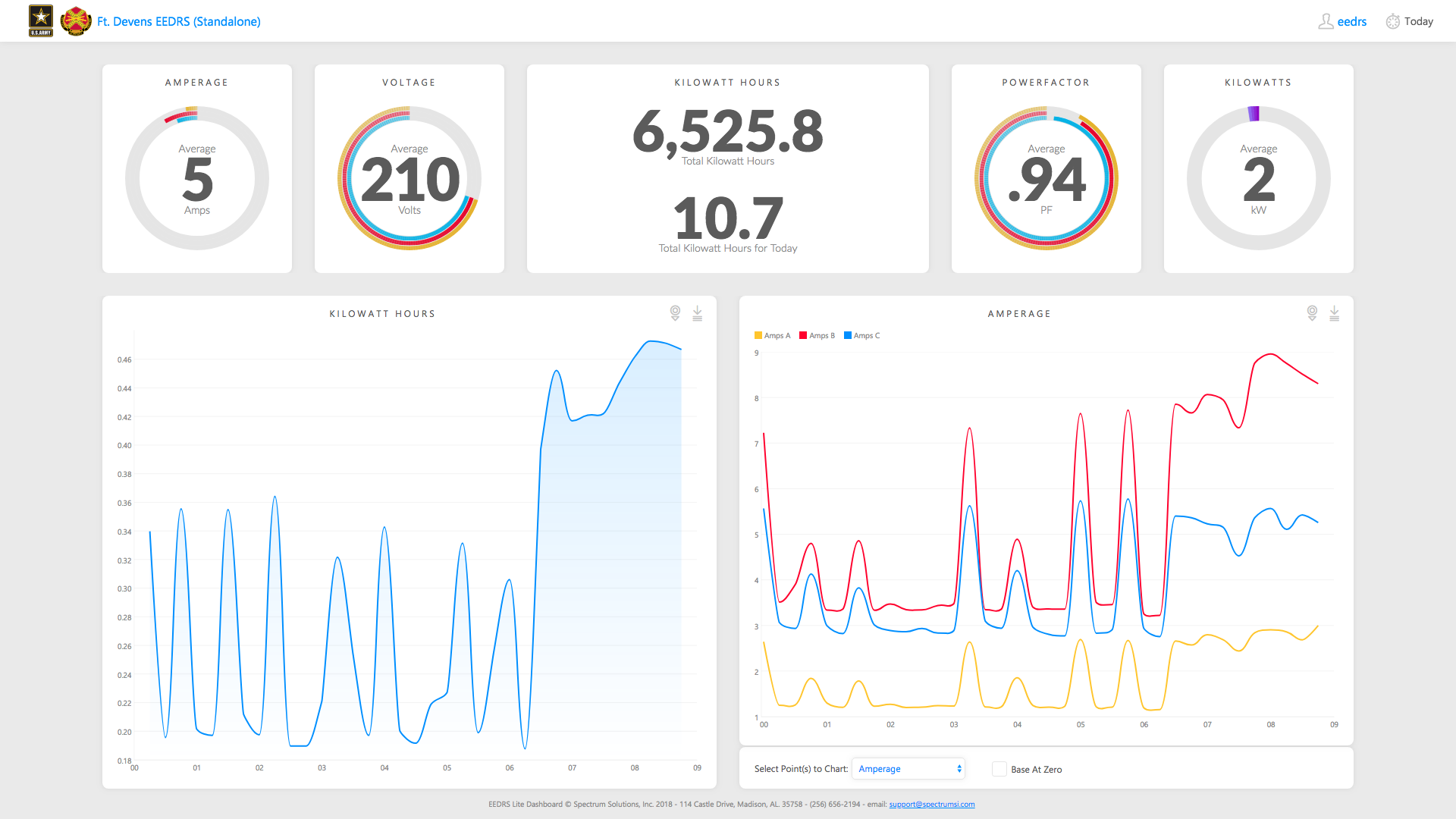Click the support@spectrumsi.com email link
Screen dimensions: 1456x819
[x=932, y=805]
